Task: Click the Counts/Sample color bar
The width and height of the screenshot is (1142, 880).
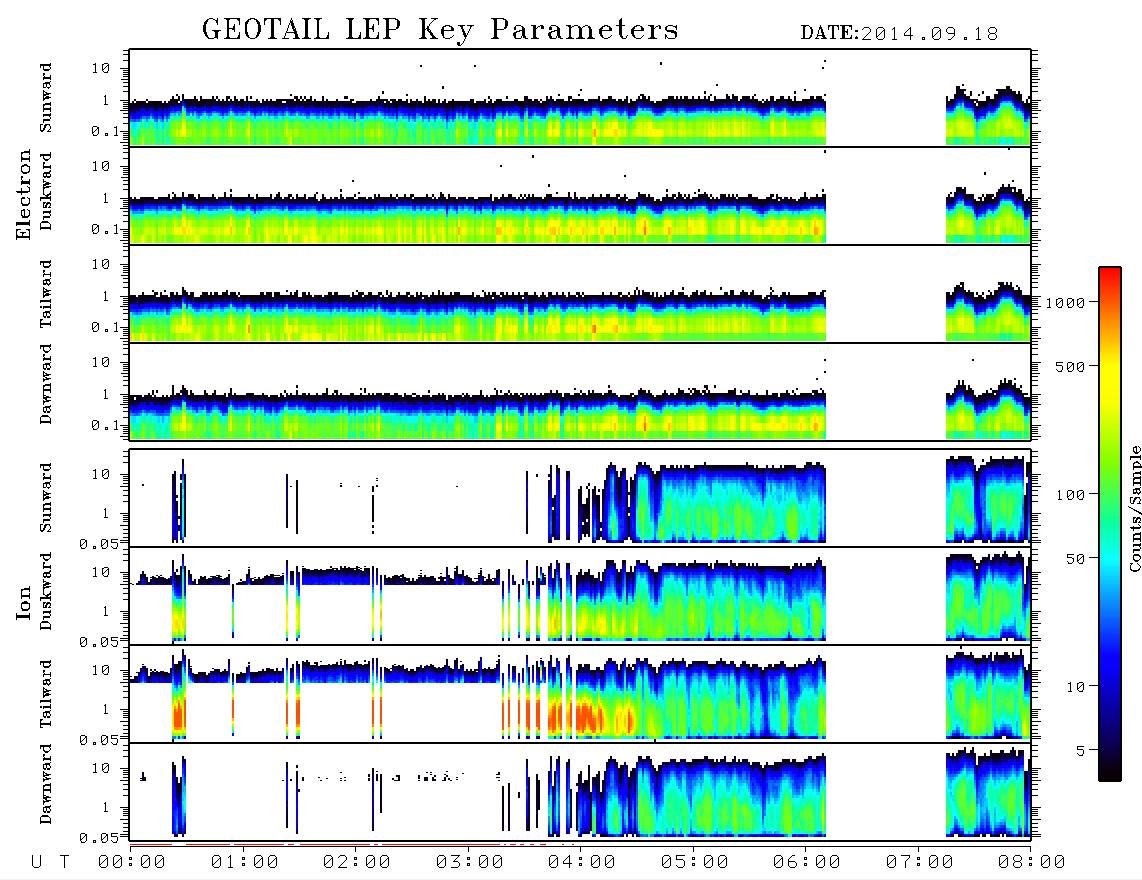Action: [x=1110, y=524]
